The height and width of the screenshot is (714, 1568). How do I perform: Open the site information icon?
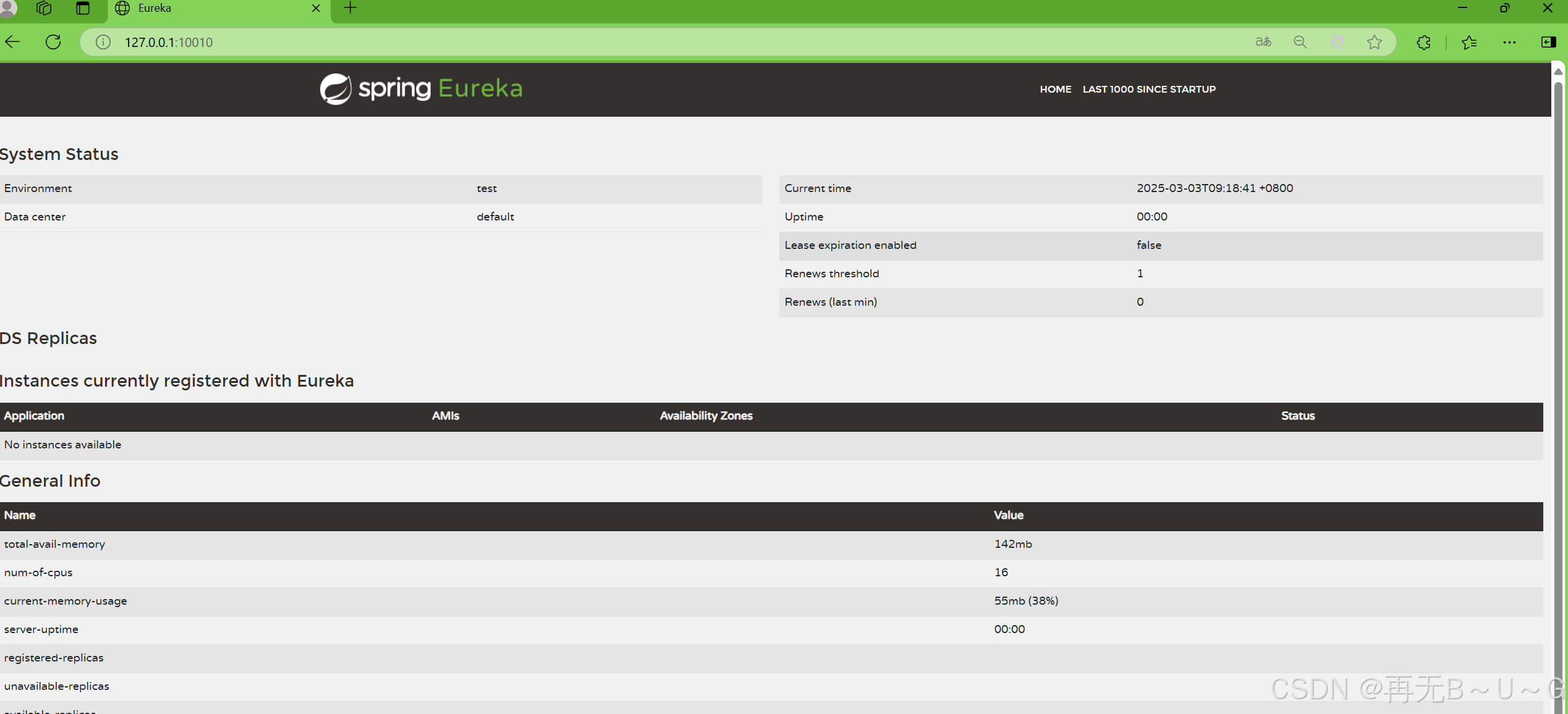coord(103,42)
